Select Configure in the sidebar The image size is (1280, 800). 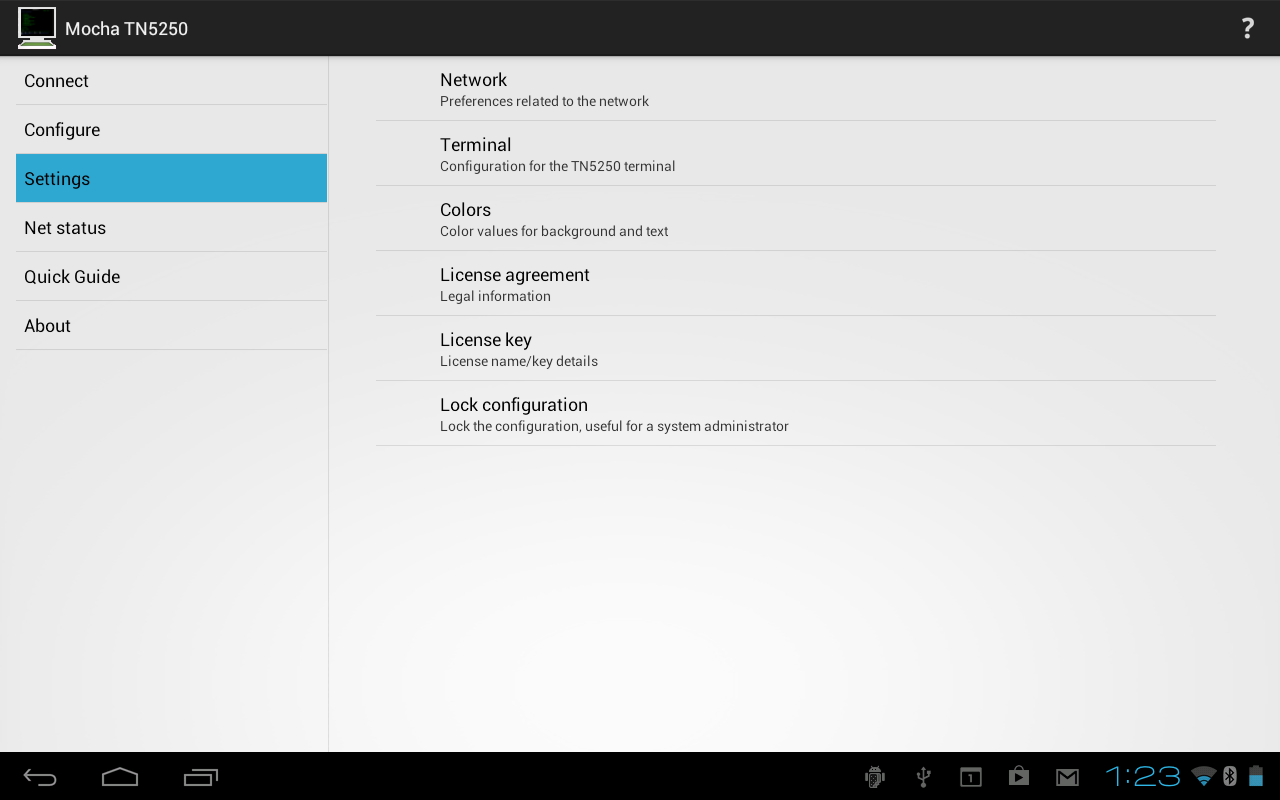[x=171, y=130]
